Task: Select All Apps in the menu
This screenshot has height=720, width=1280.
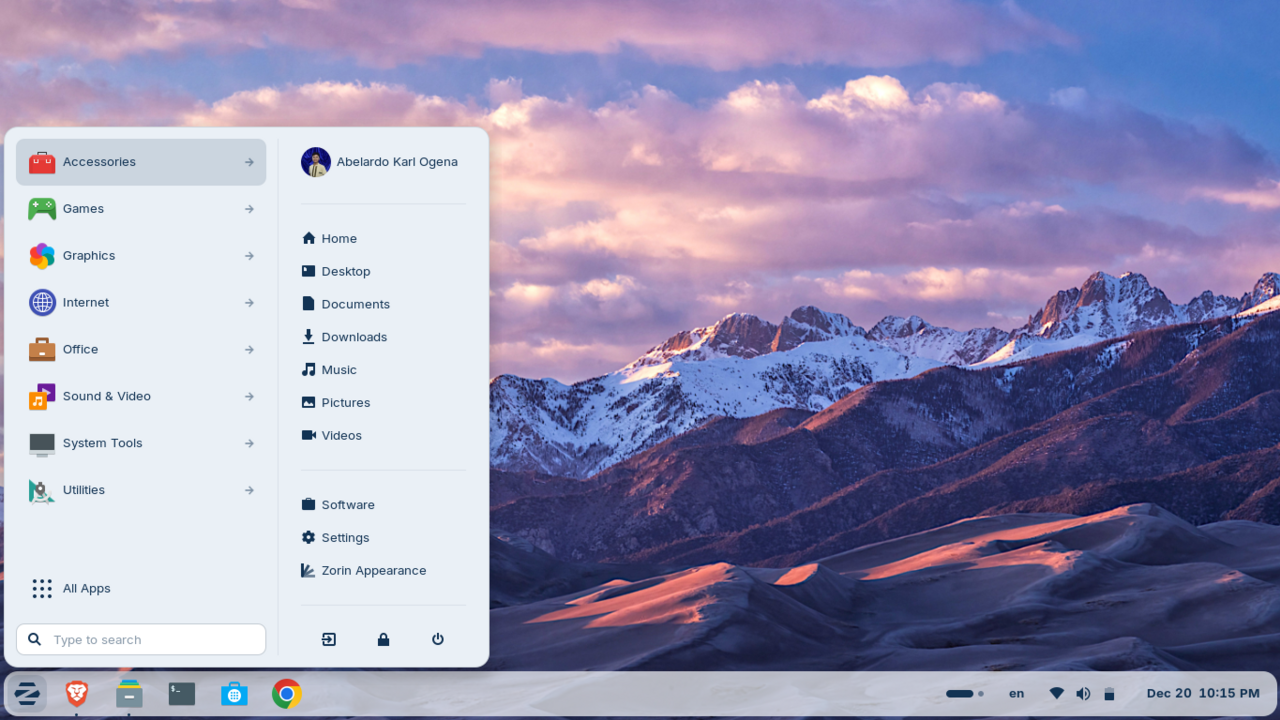Action: 86,588
